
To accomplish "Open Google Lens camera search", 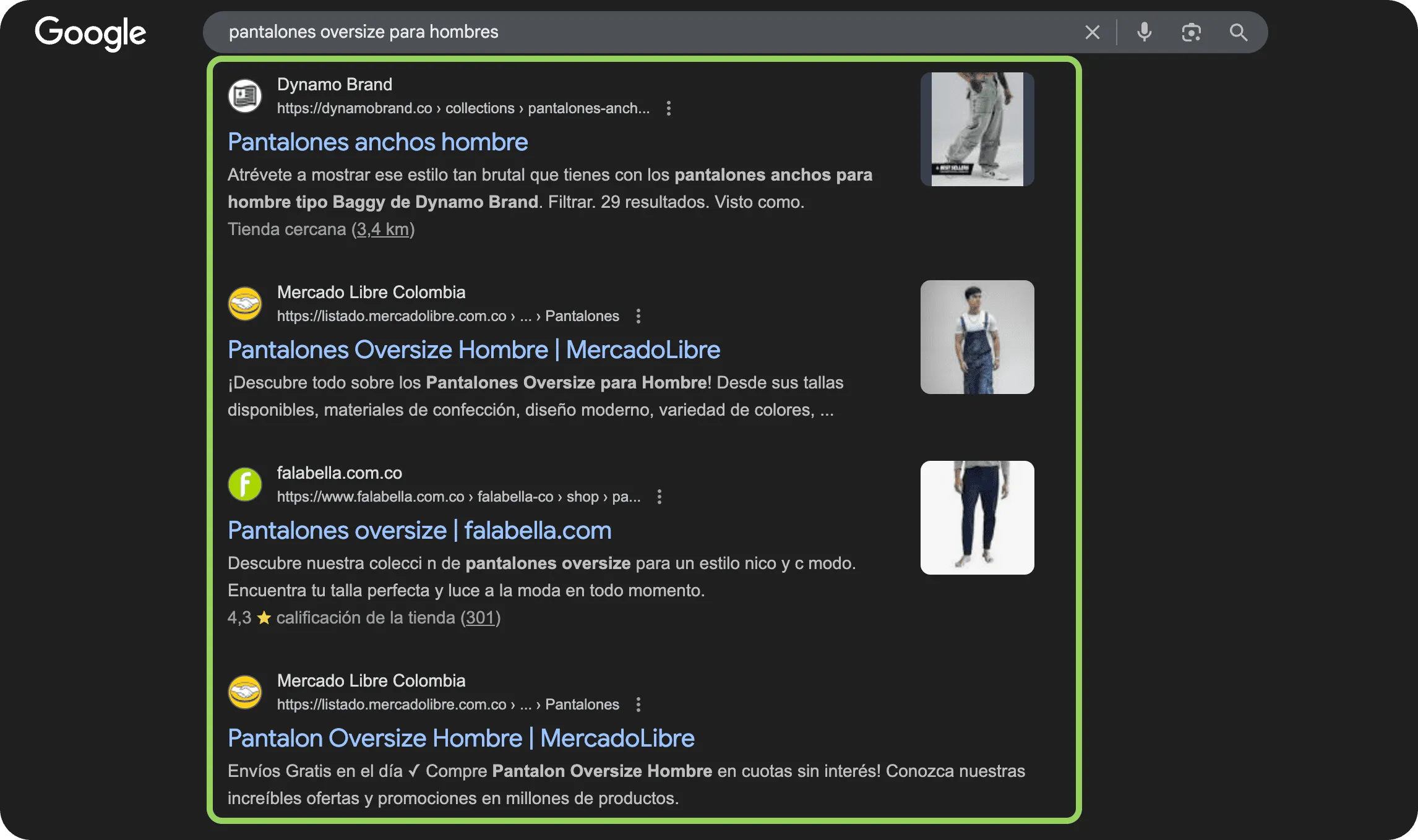I will [1191, 32].
